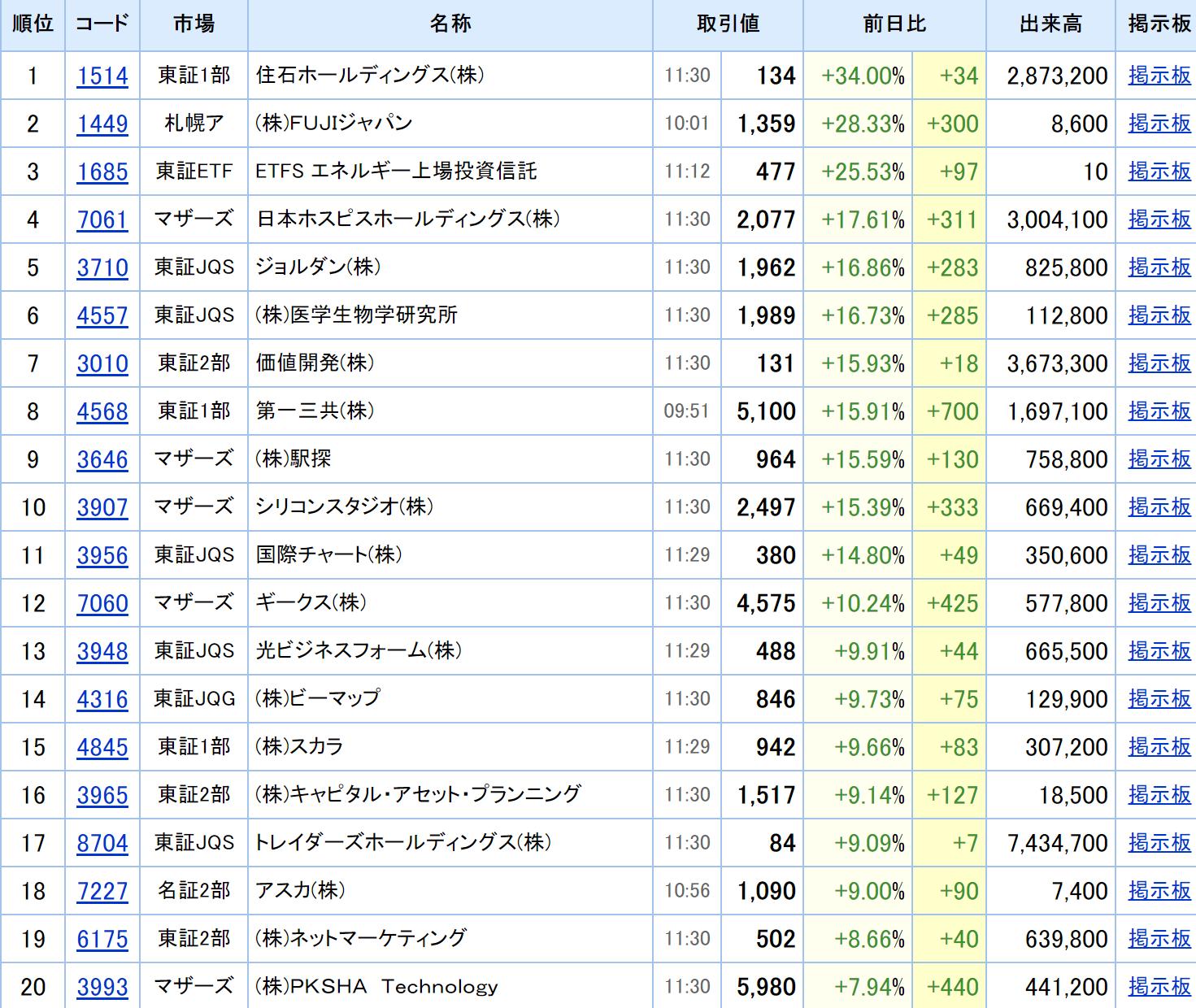This screenshot has height=1008, width=1196.
Task: Select the 東証ETF market cell
Action: pos(194,172)
